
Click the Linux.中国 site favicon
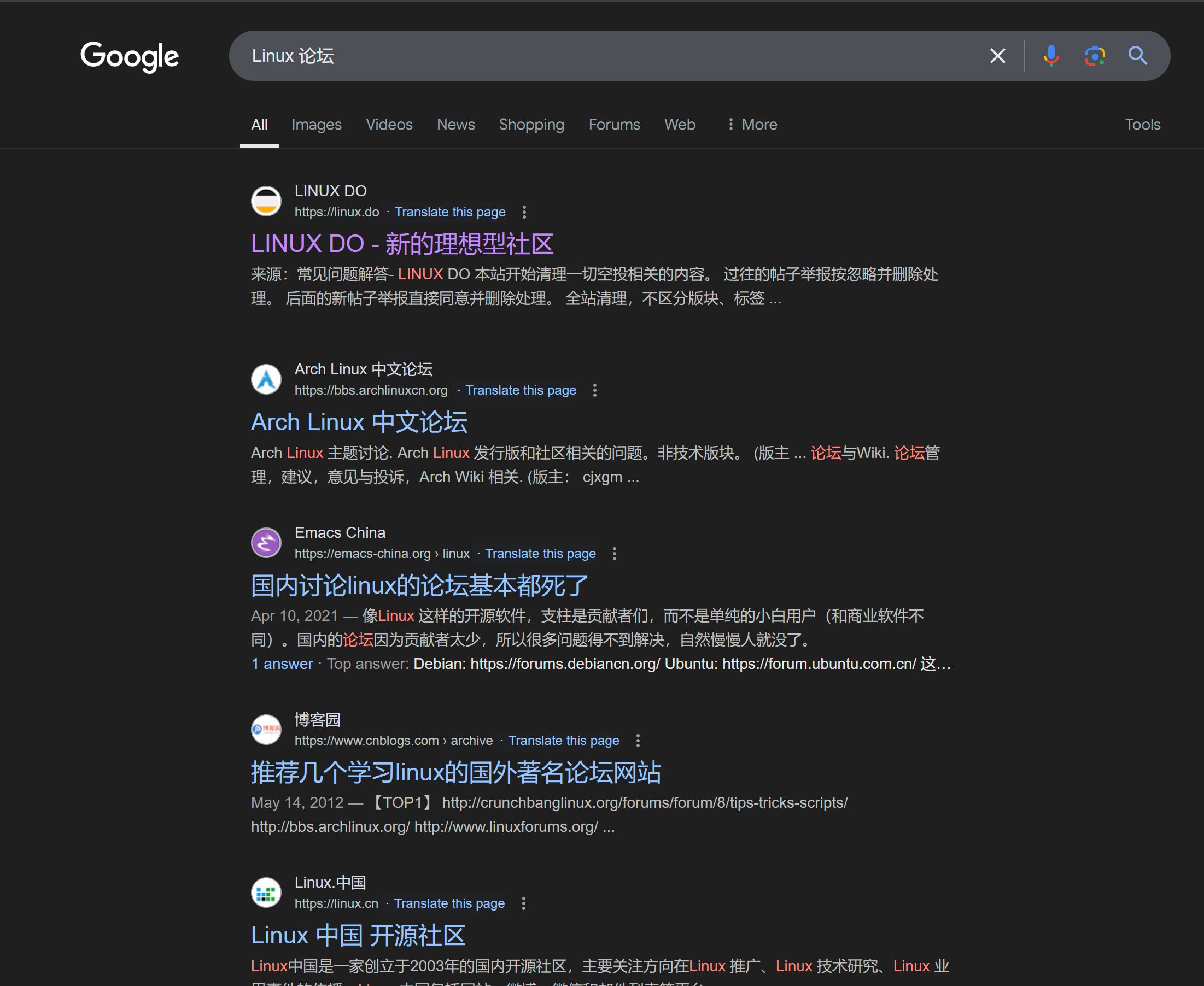point(266,893)
